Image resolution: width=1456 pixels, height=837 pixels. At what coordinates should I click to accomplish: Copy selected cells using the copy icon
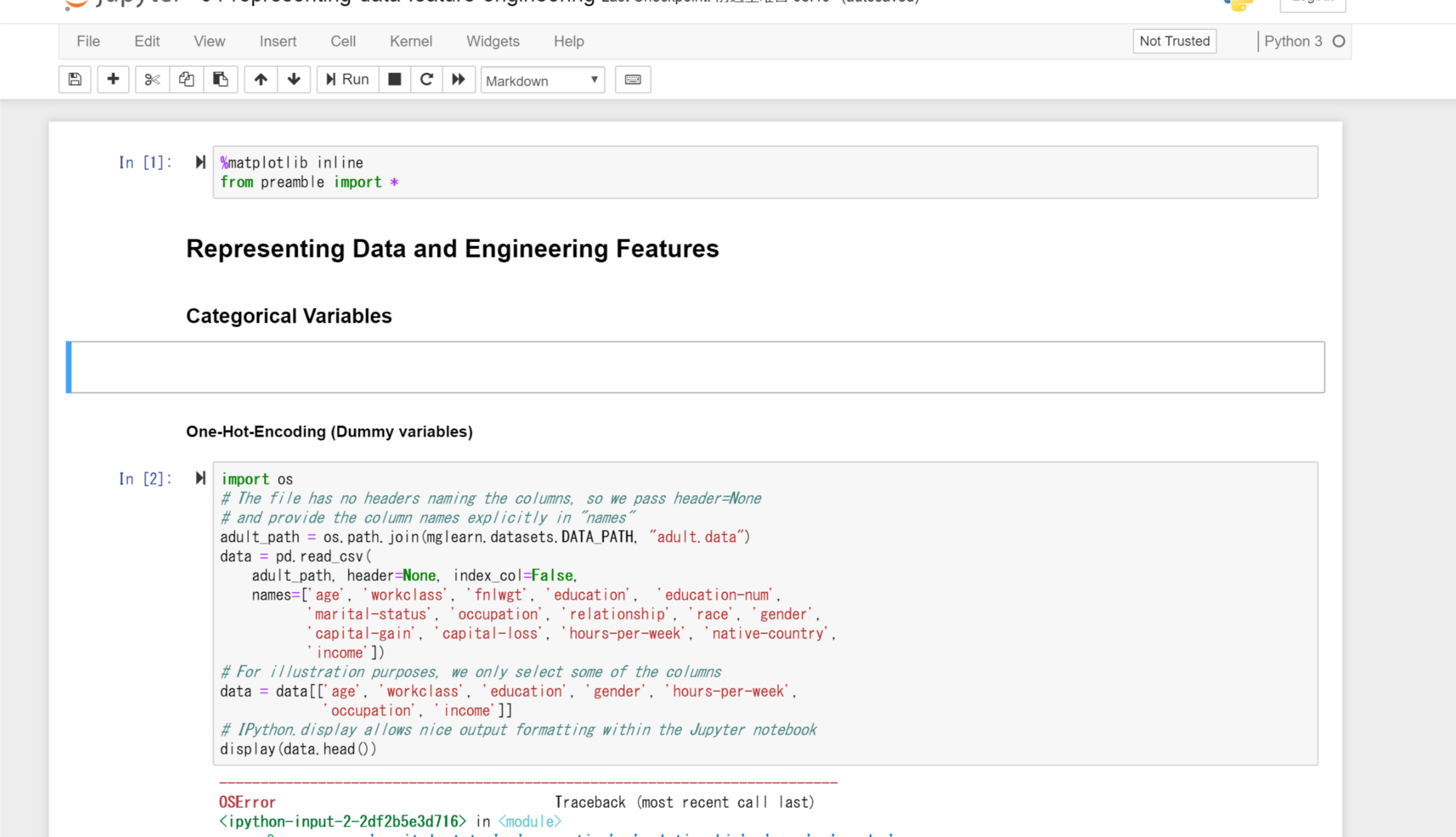[186, 79]
